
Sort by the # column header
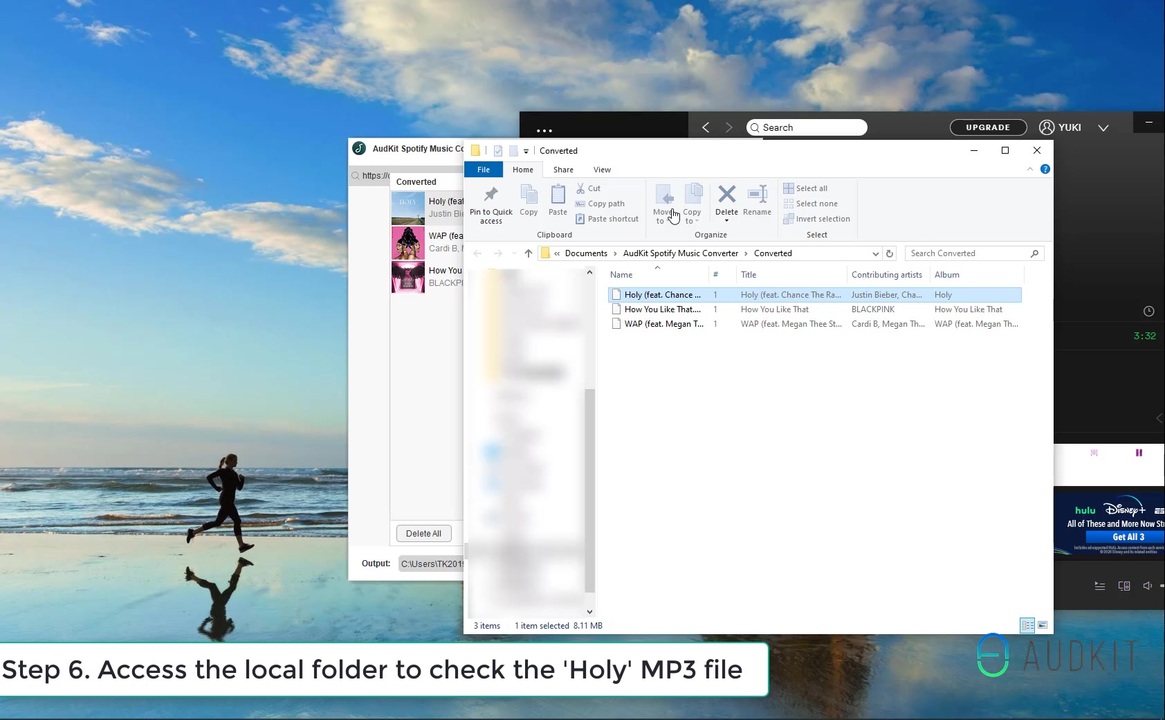pyautogui.click(x=715, y=275)
